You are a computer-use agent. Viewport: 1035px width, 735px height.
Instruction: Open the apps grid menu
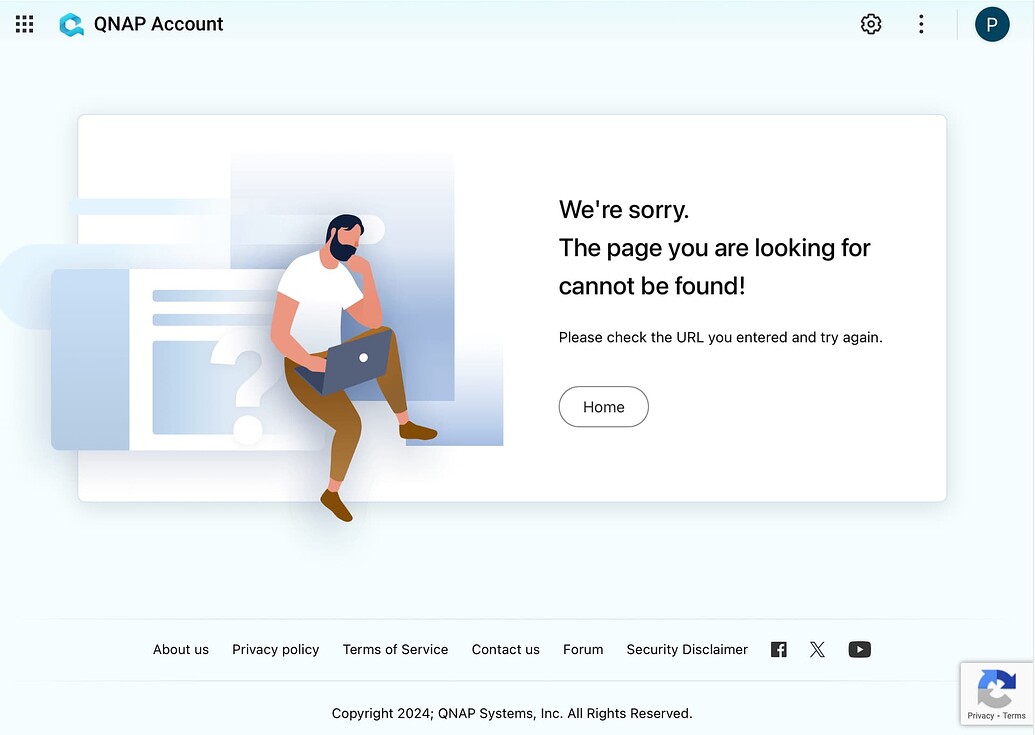pos(24,24)
